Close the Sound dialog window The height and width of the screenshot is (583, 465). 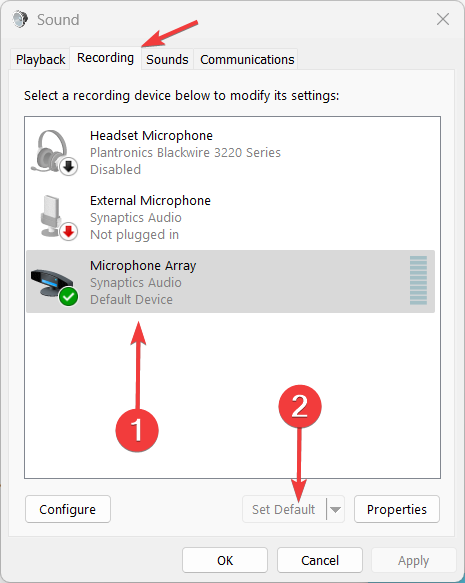click(x=443, y=19)
